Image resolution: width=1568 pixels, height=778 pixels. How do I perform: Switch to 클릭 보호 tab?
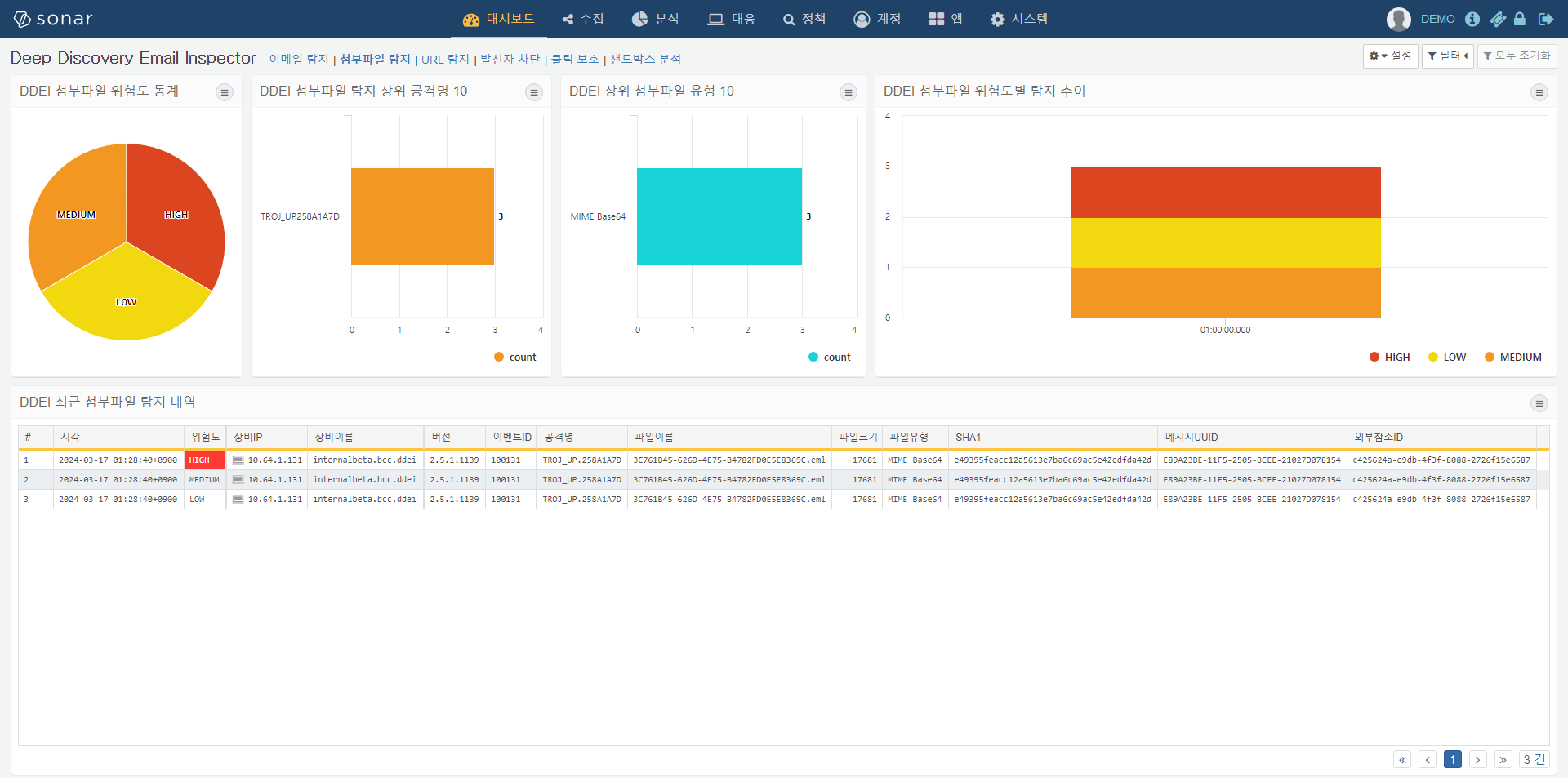(575, 59)
